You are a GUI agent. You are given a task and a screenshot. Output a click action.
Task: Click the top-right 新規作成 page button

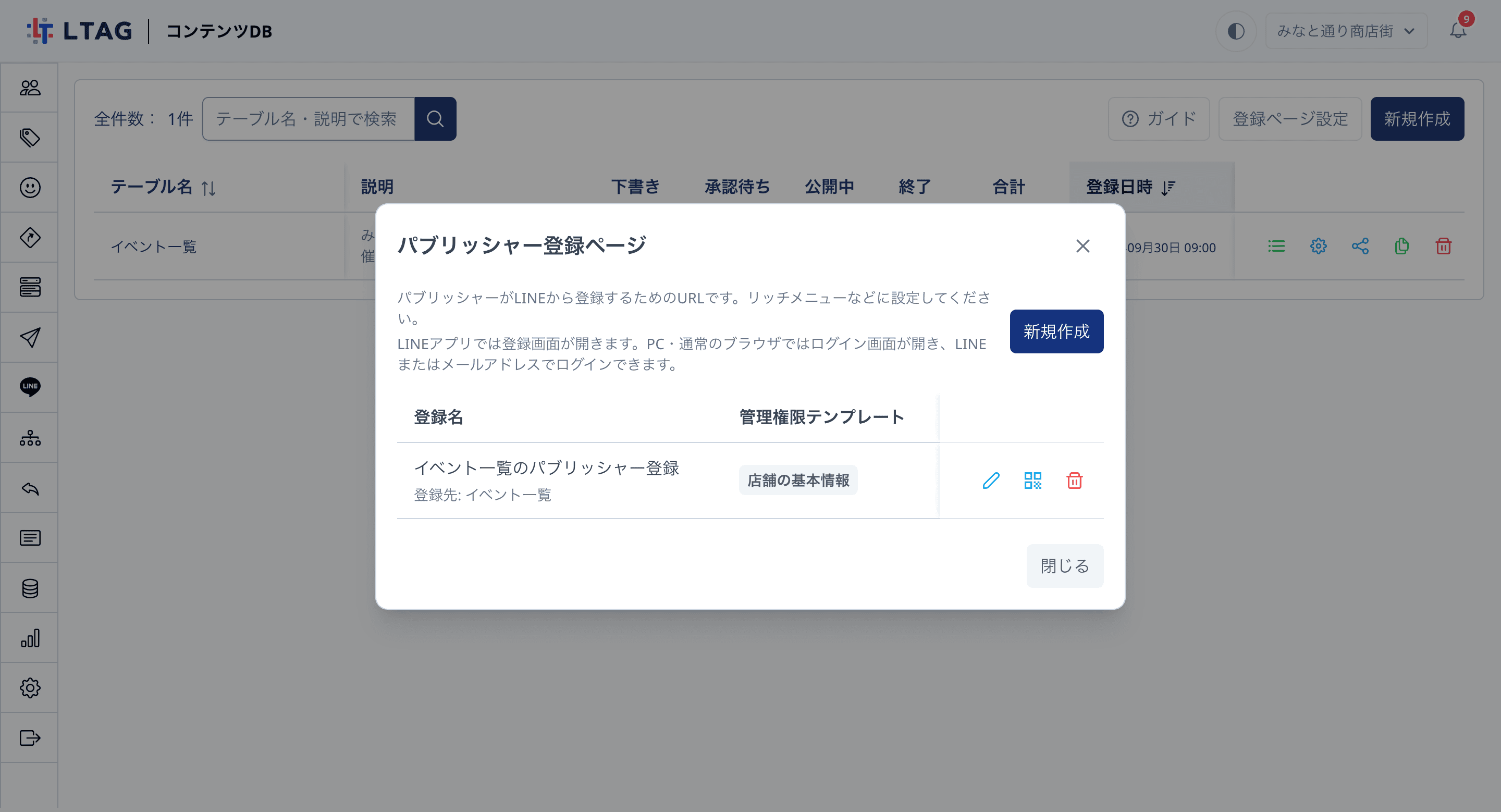[1417, 119]
